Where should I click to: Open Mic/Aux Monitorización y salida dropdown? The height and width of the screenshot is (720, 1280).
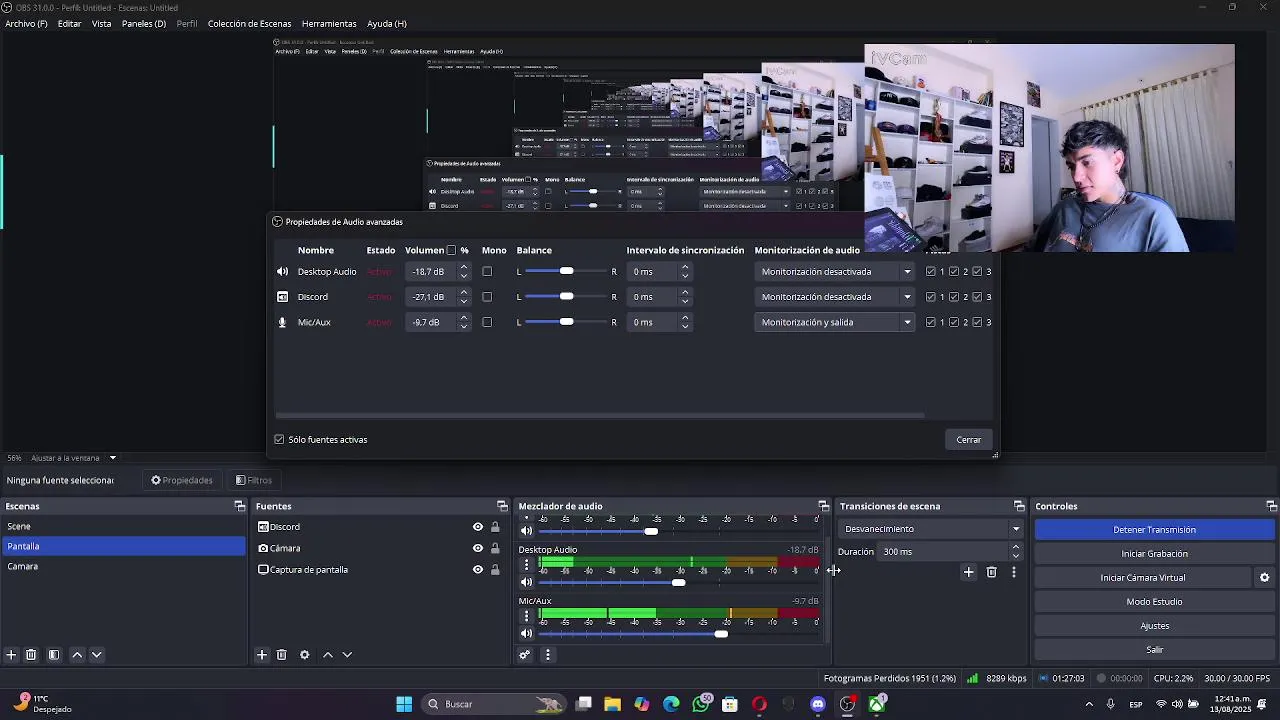[x=834, y=322]
